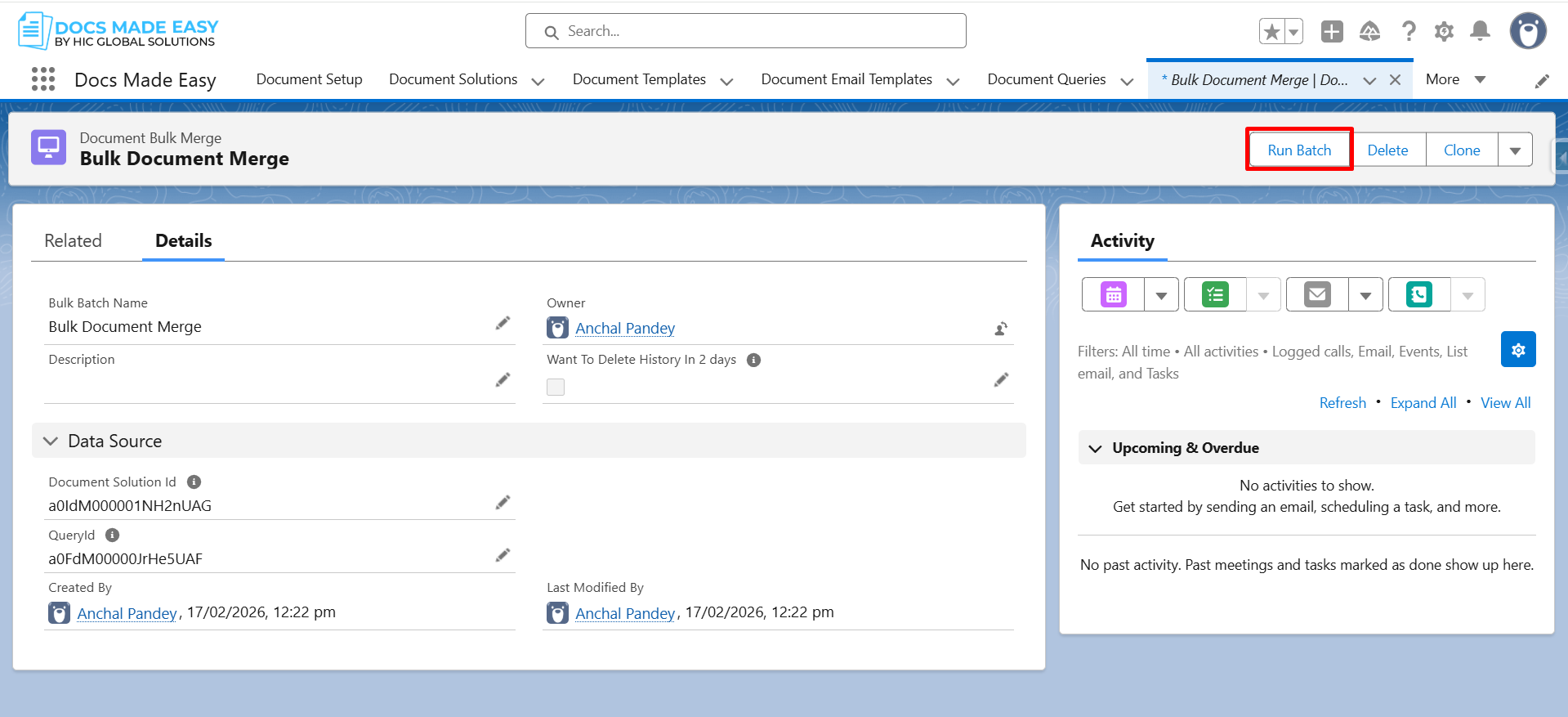Open the Notifications bell
The height and width of the screenshot is (717, 1568).
[1480, 32]
